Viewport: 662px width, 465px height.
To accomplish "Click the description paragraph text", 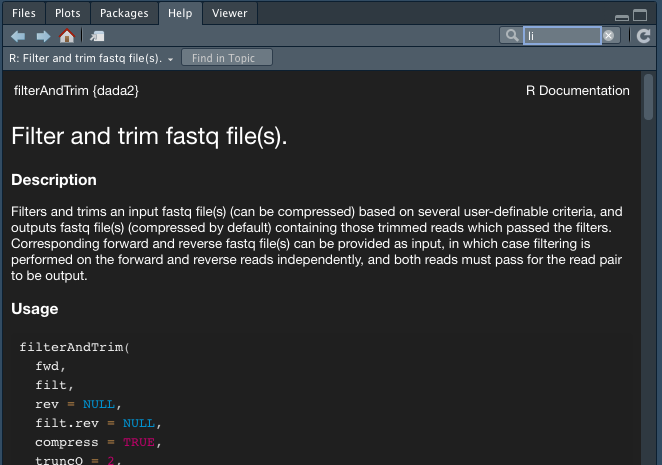I will coord(317,244).
